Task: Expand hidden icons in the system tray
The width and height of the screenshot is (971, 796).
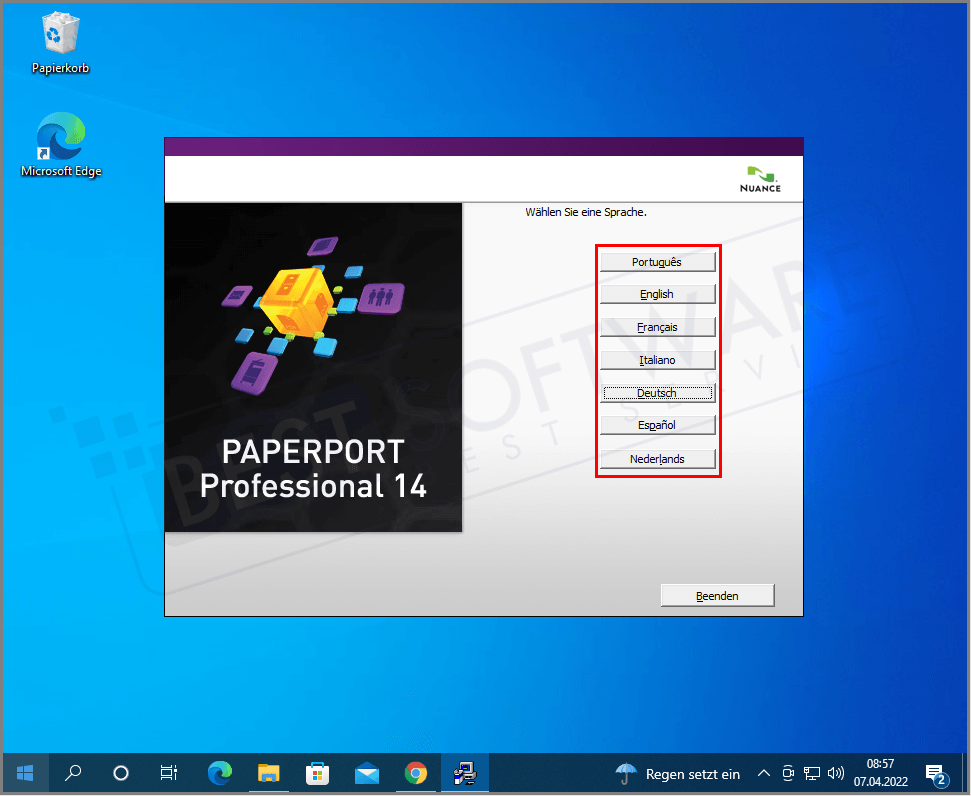Action: click(x=763, y=772)
